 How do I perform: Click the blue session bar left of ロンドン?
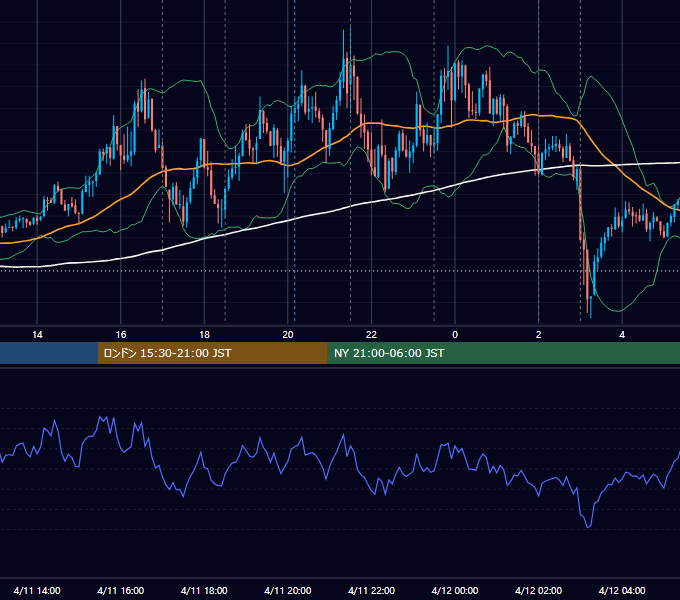[49, 353]
